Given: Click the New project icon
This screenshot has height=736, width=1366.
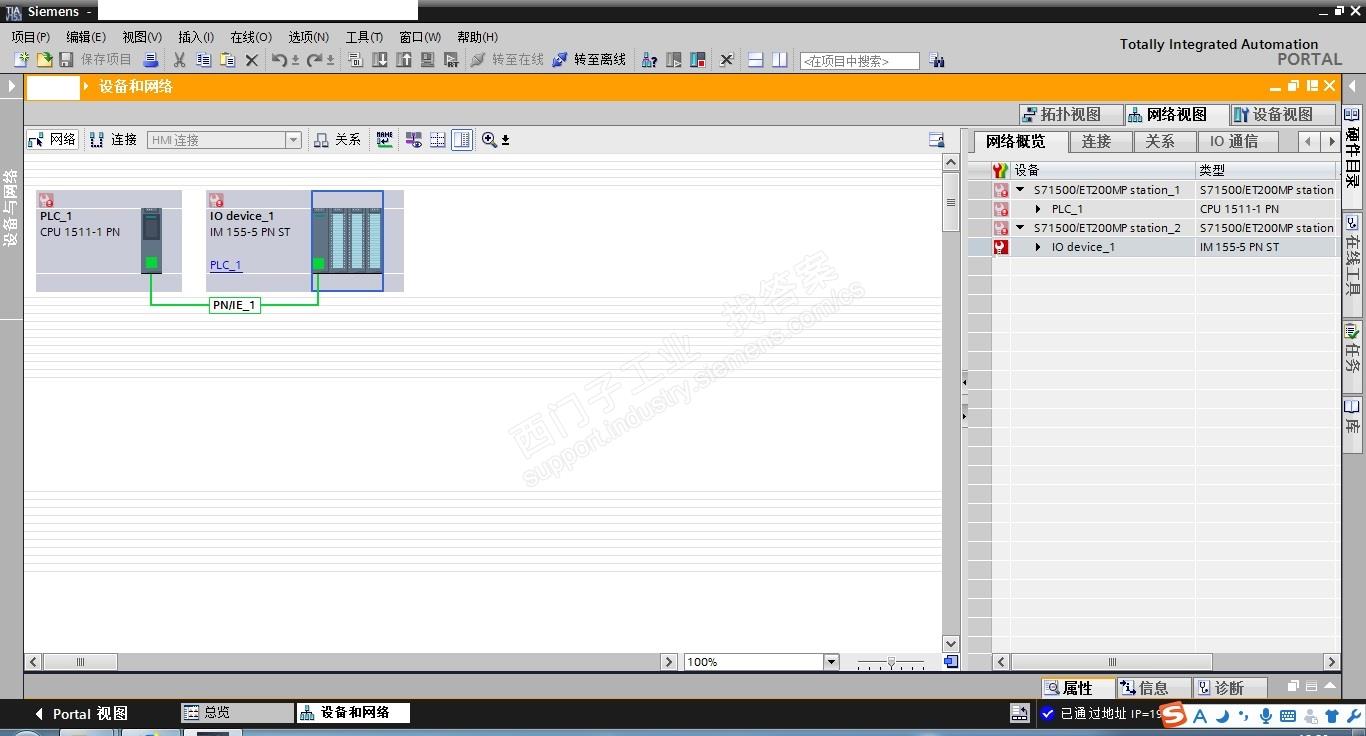Looking at the screenshot, I should pyautogui.click(x=21, y=60).
